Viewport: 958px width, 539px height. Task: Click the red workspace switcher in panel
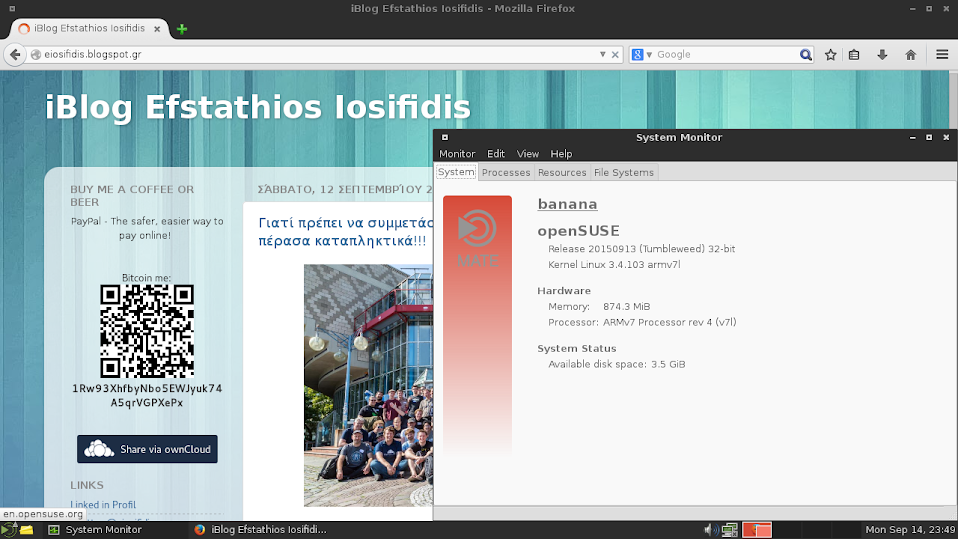pyautogui.click(x=757, y=530)
